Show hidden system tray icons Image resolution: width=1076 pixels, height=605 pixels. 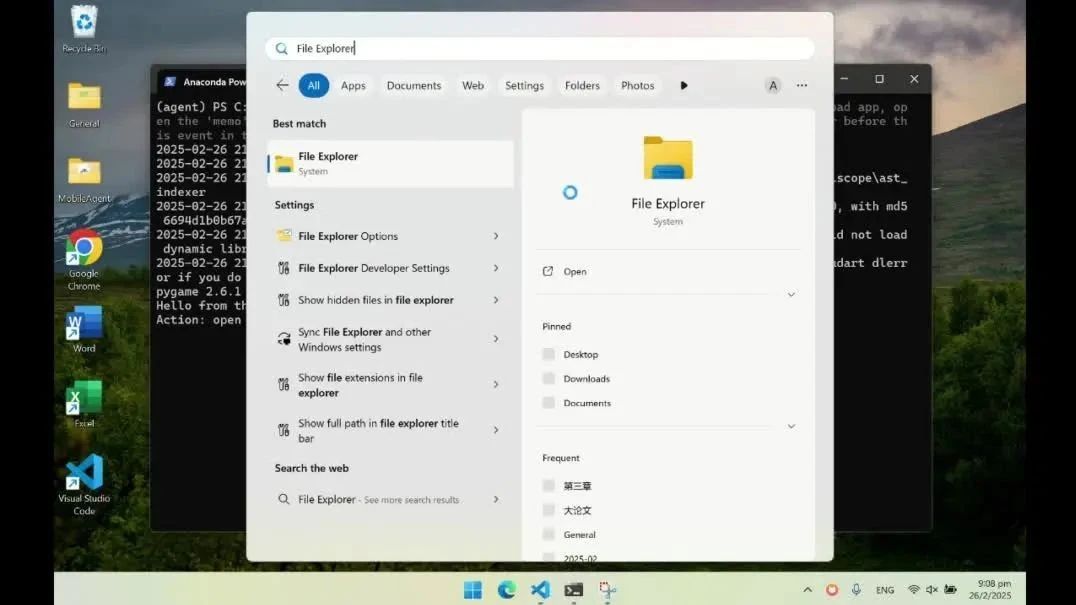coord(808,589)
